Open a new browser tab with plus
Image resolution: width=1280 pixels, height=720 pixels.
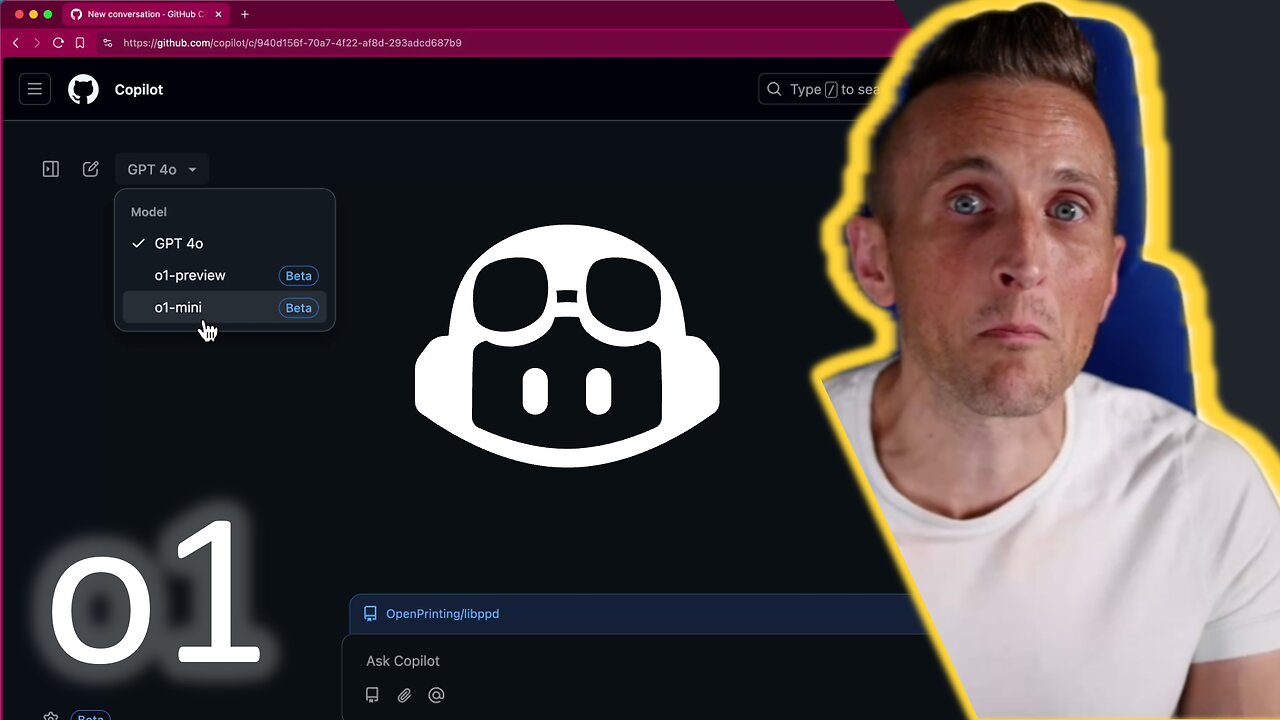coord(245,14)
